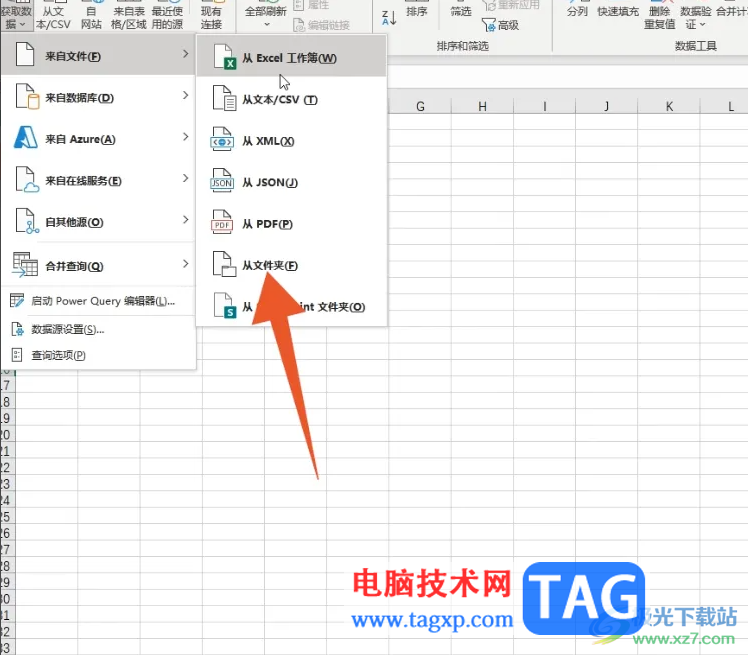The width and height of the screenshot is (748, 655).
Task: Click the query options icon
Action: point(17,355)
